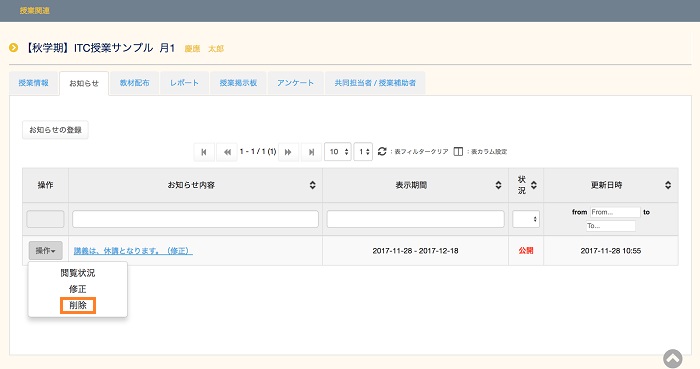
Task: Choose 削除 from the operation menu
Action: pyautogui.click(x=78, y=306)
